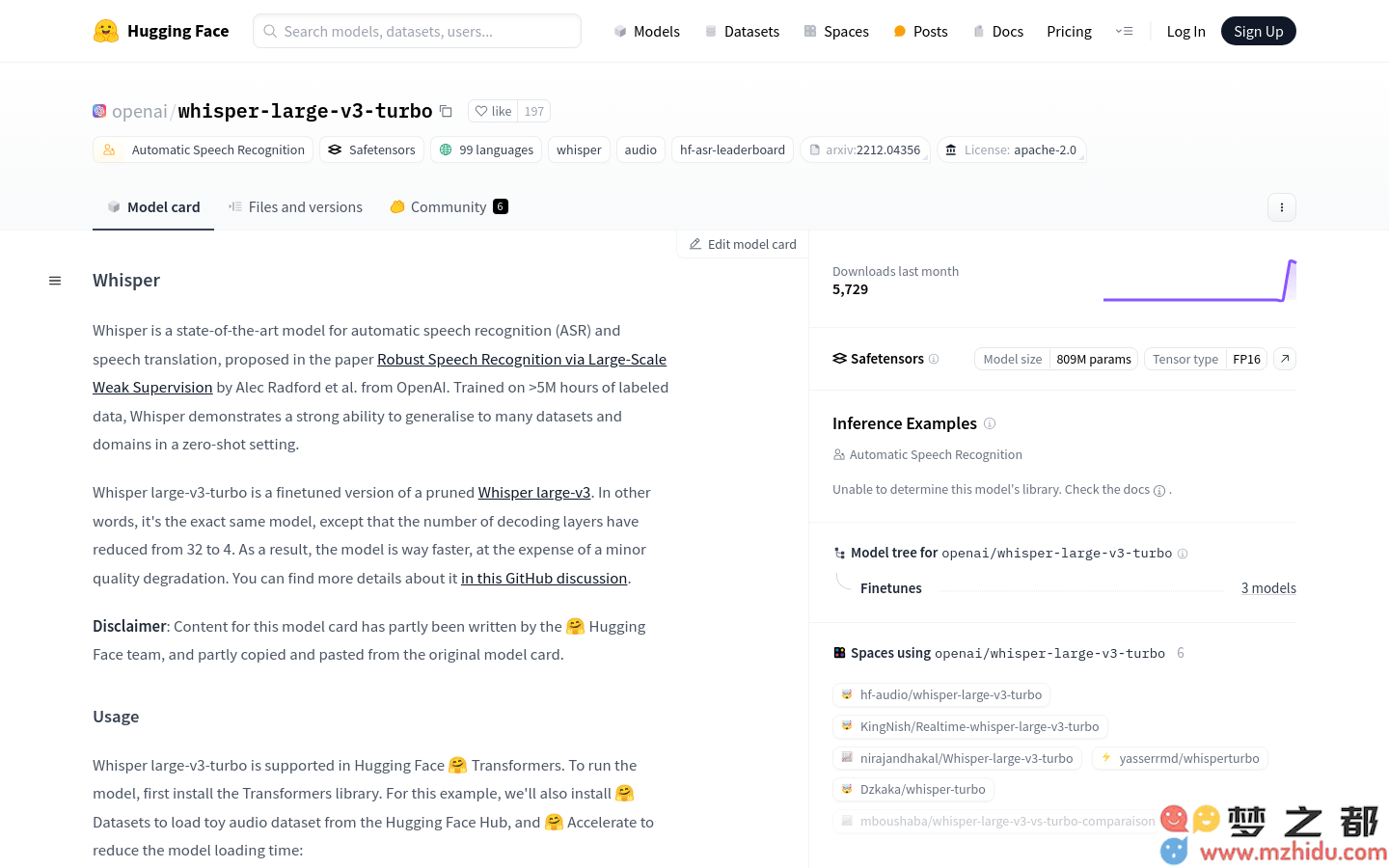Open the 3 models finetunes link
Image resolution: width=1389 pixels, height=868 pixels.
point(1268,588)
